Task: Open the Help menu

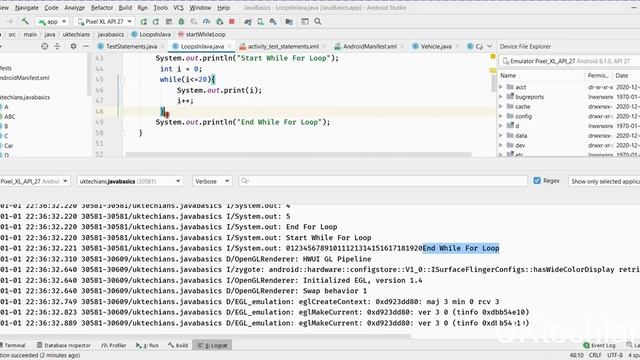Action: click(x=223, y=7)
